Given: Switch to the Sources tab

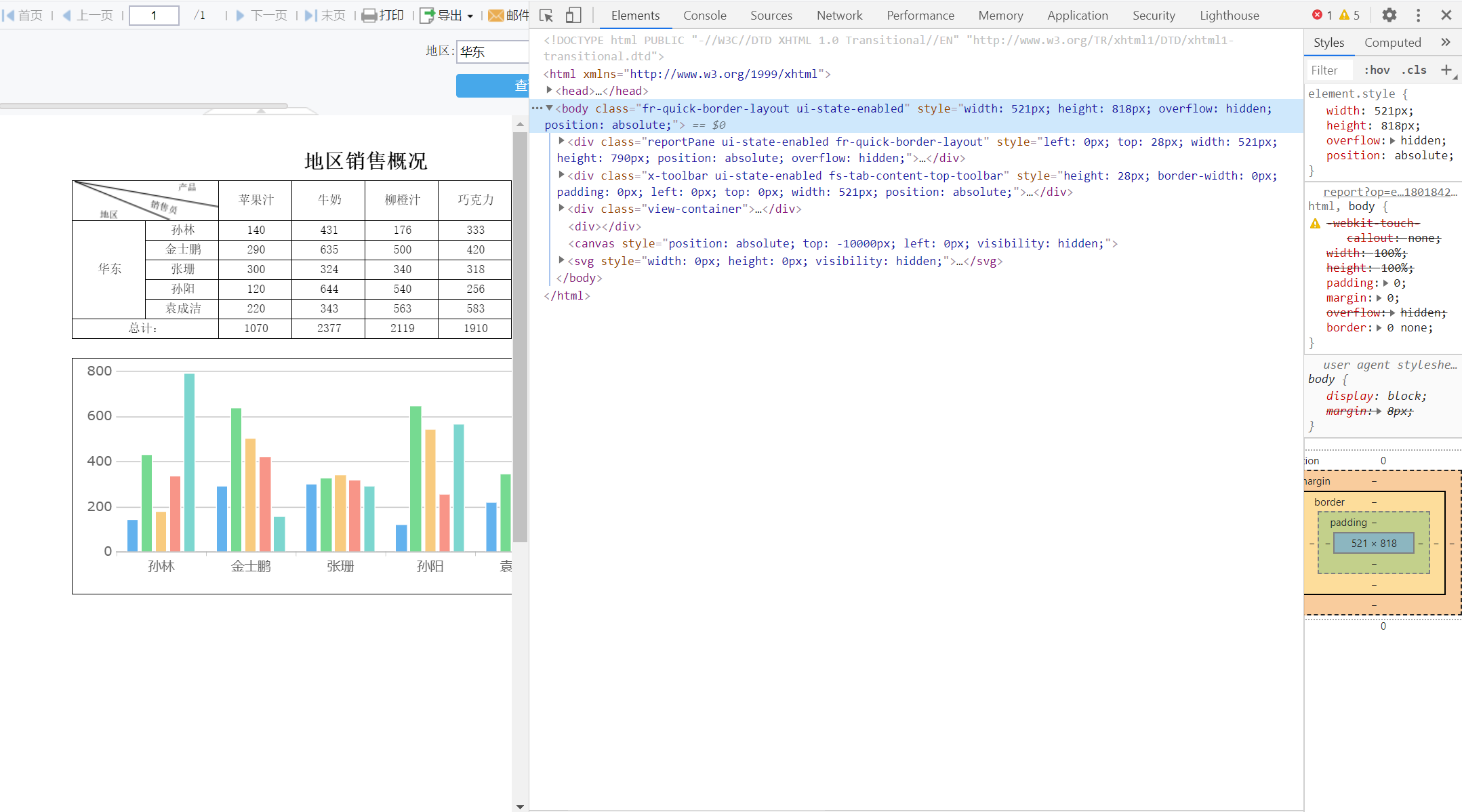Looking at the screenshot, I should pyautogui.click(x=771, y=15).
